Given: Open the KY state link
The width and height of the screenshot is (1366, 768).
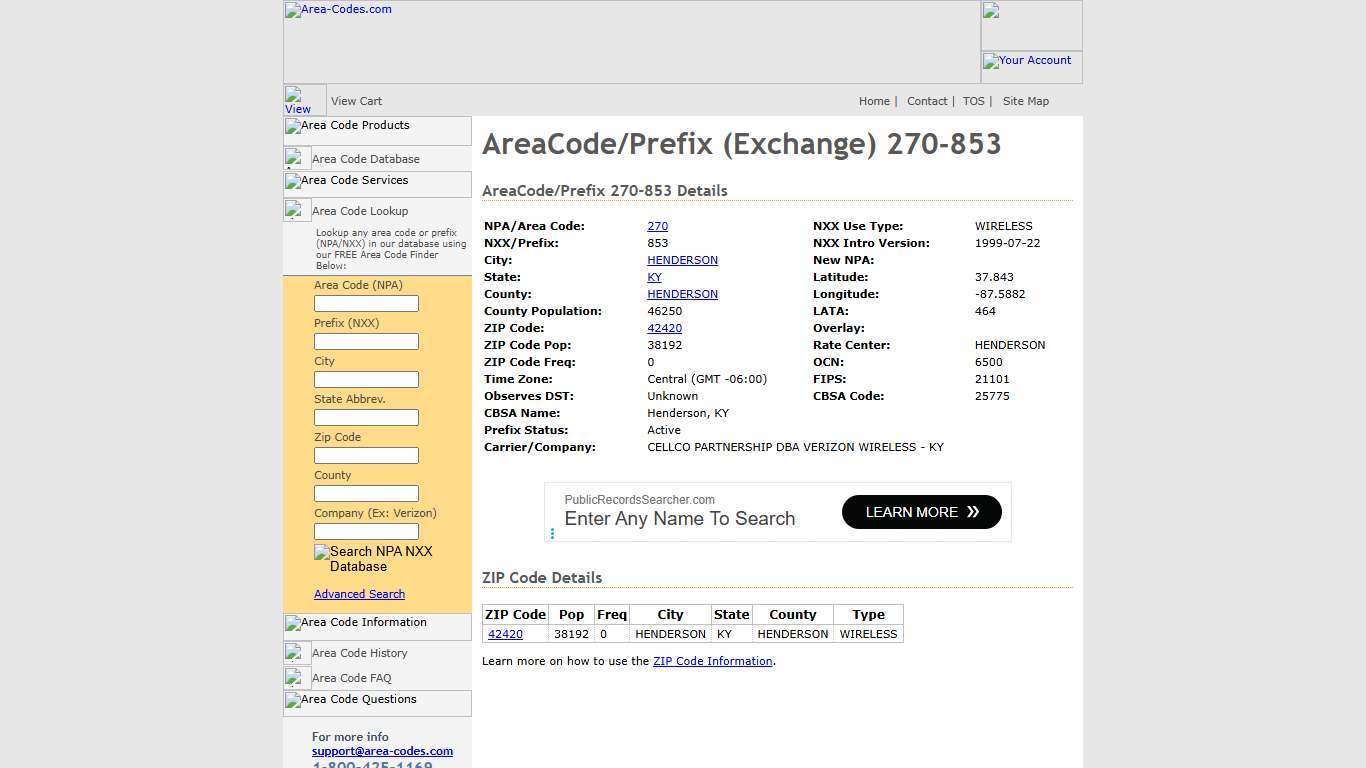Looking at the screenshot, I should pyautogui.click(x=654, y=277).
